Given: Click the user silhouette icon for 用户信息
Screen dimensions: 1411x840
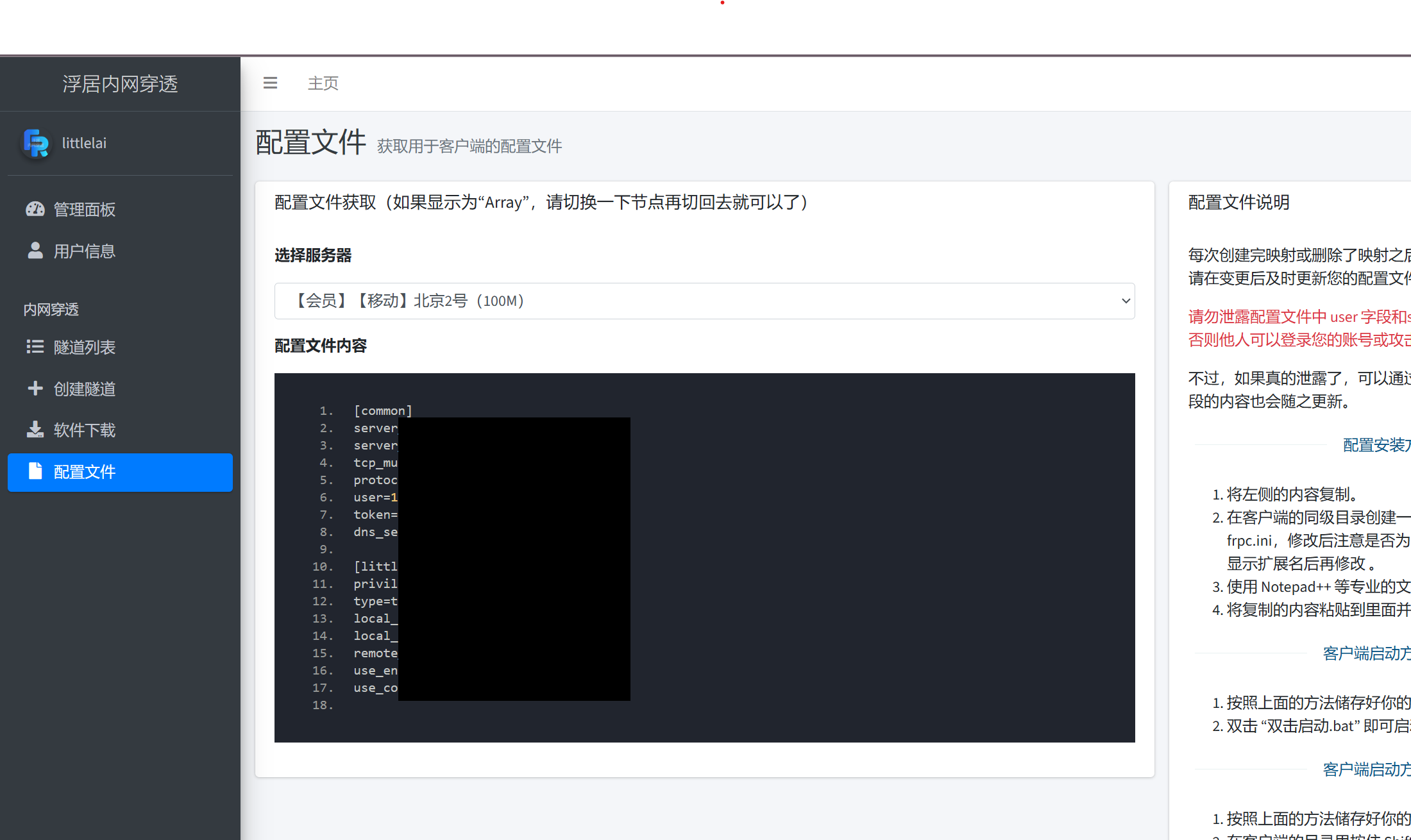Looking at the screenshot, I should [x=35, y=251].
